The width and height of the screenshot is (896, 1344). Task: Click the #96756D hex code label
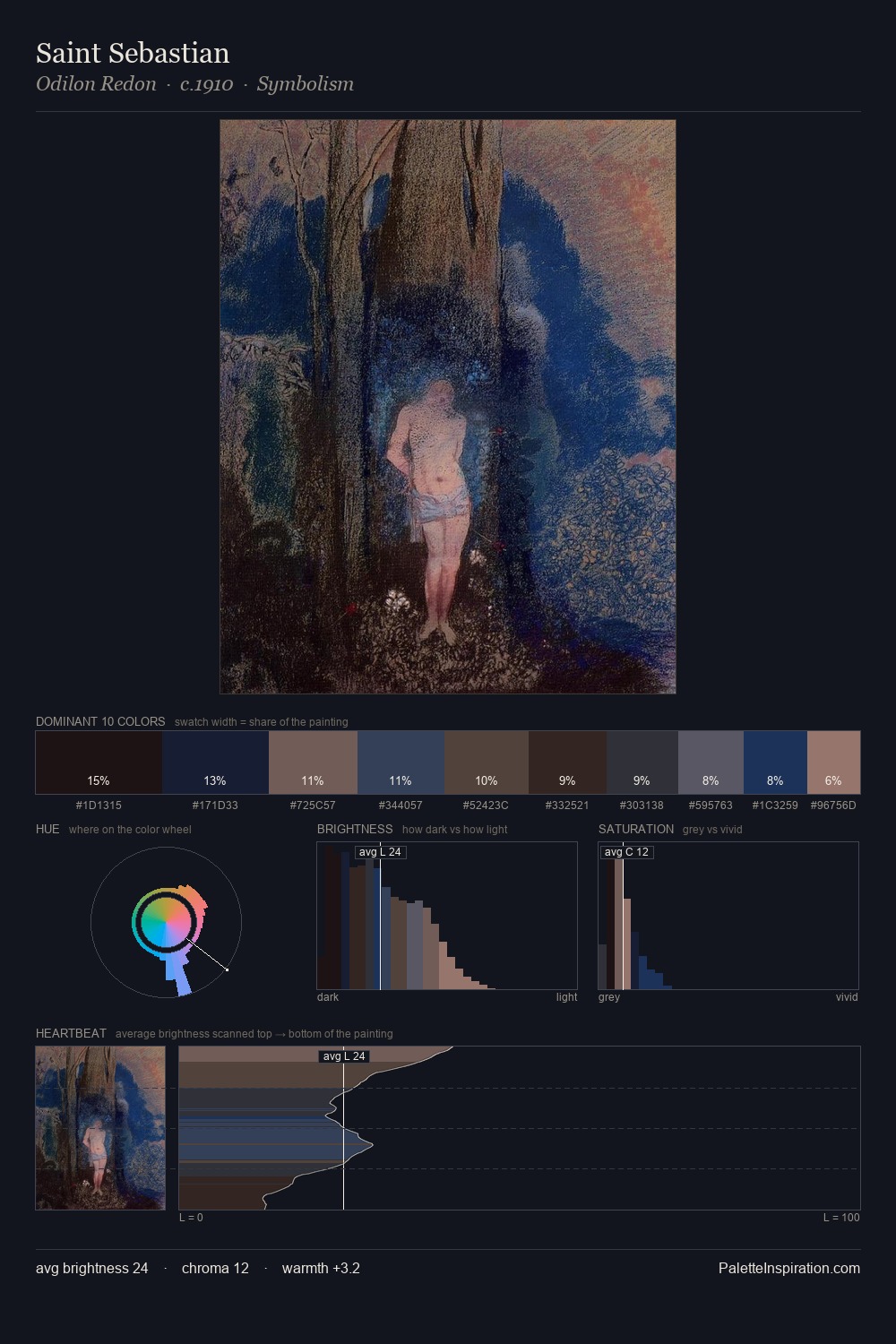pyautogui.click(x=833, y=805)
